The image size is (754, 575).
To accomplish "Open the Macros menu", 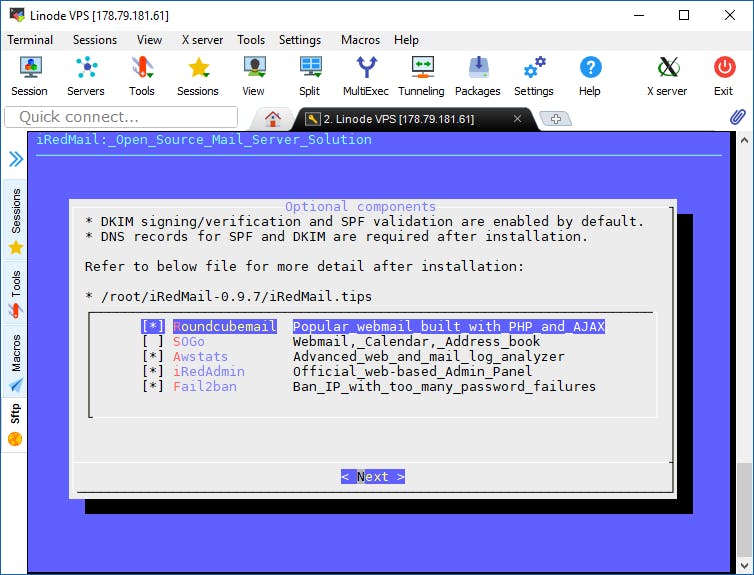I will pyautogui.click(x=360, y=40).
